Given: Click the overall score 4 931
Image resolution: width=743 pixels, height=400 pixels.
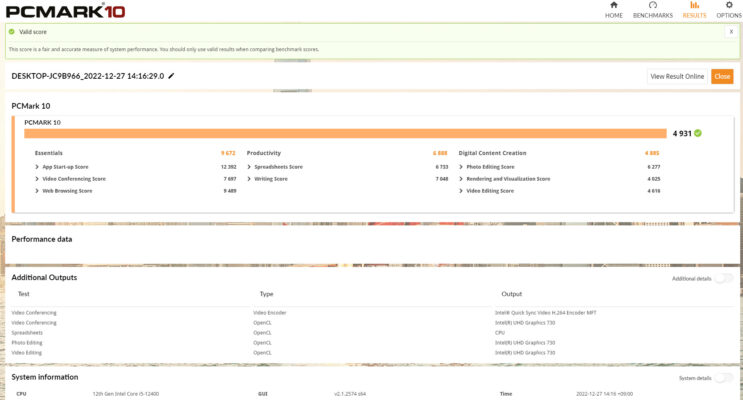Looking at the screenshot, I should 682,134.
